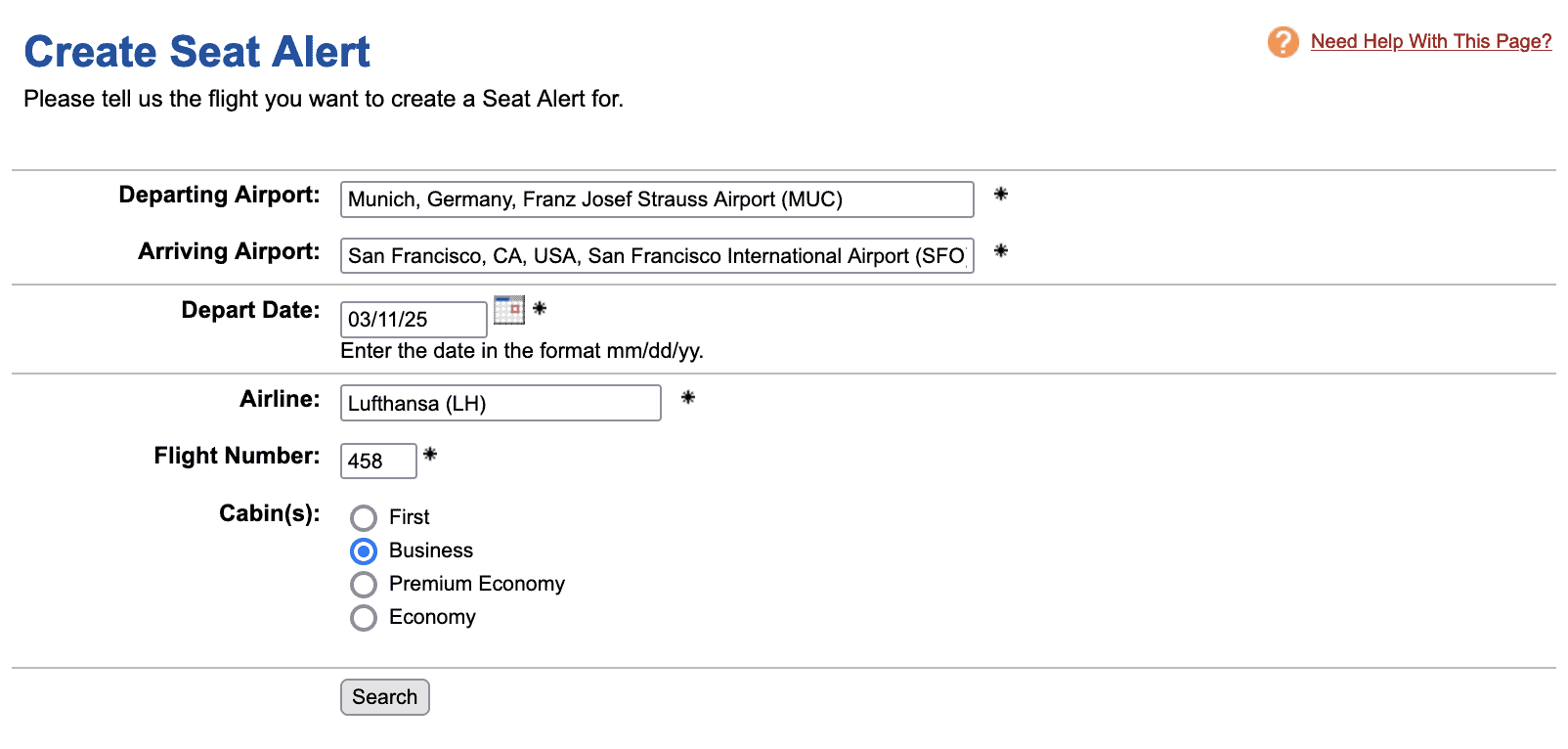Open the Need Help With This Page link

1430,42
